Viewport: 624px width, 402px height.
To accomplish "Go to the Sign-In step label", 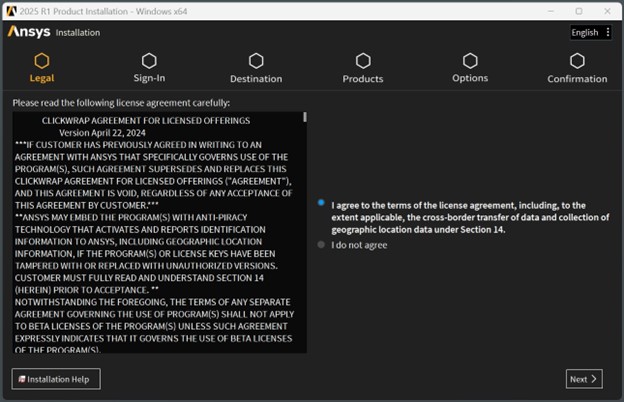I will click(x=149, y=78).
